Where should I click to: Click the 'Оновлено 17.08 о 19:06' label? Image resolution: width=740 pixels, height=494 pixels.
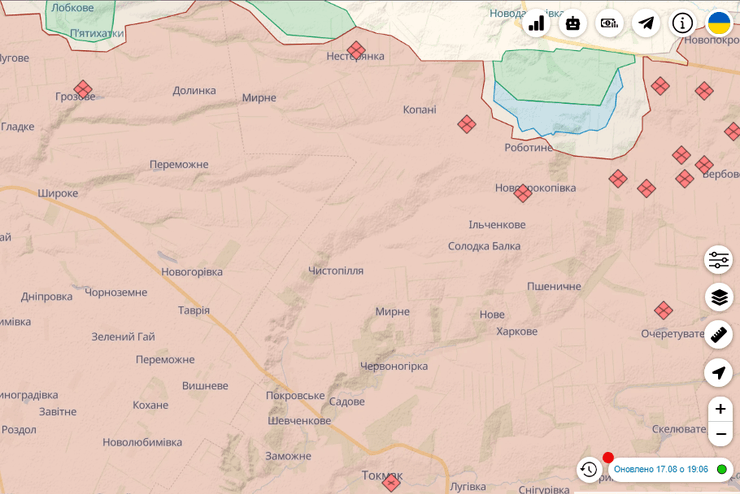coord(661,469)
